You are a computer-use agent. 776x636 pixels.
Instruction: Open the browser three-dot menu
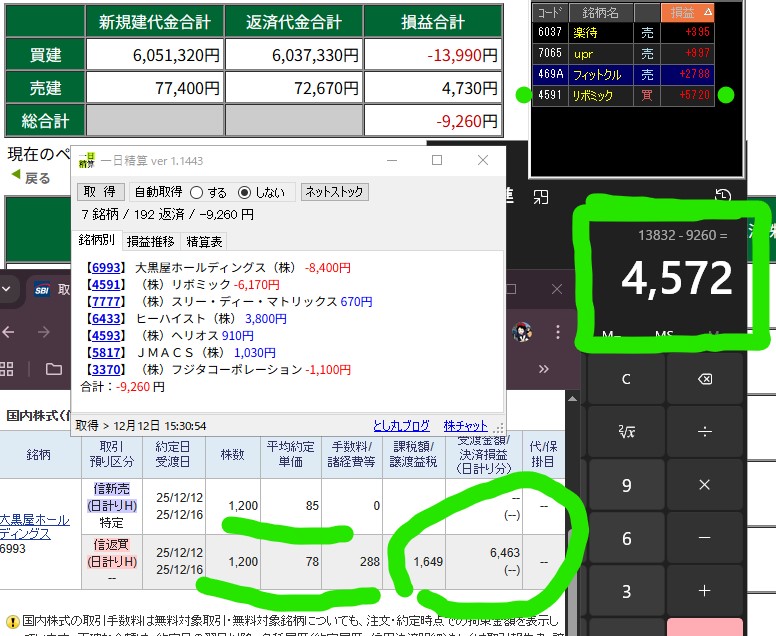coord(560,333)
